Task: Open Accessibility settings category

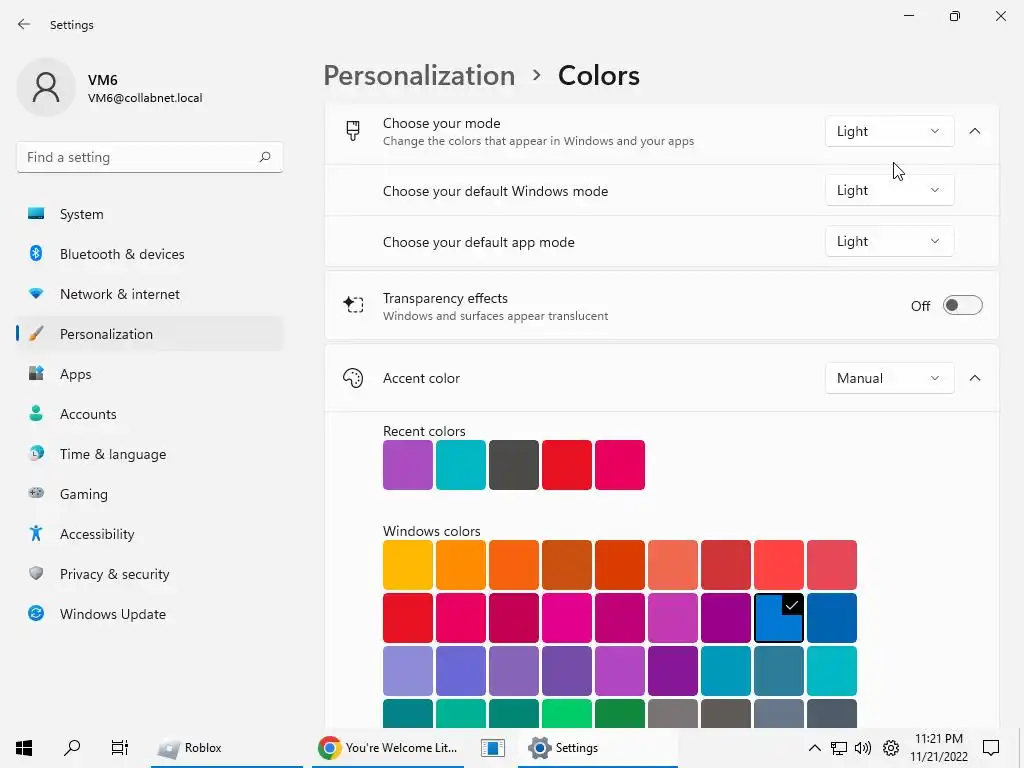Action: [x=150, y=534]
